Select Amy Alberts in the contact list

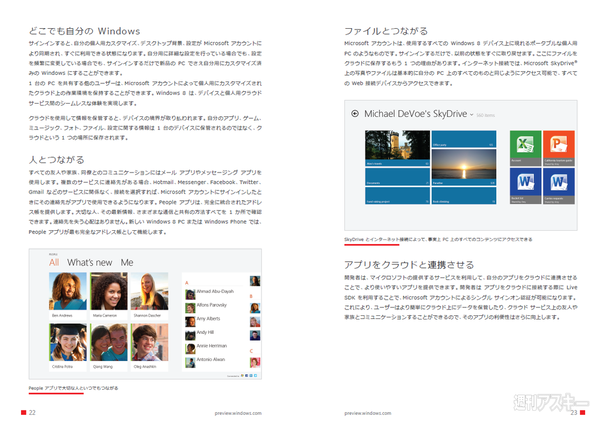[x=203, y=321]
